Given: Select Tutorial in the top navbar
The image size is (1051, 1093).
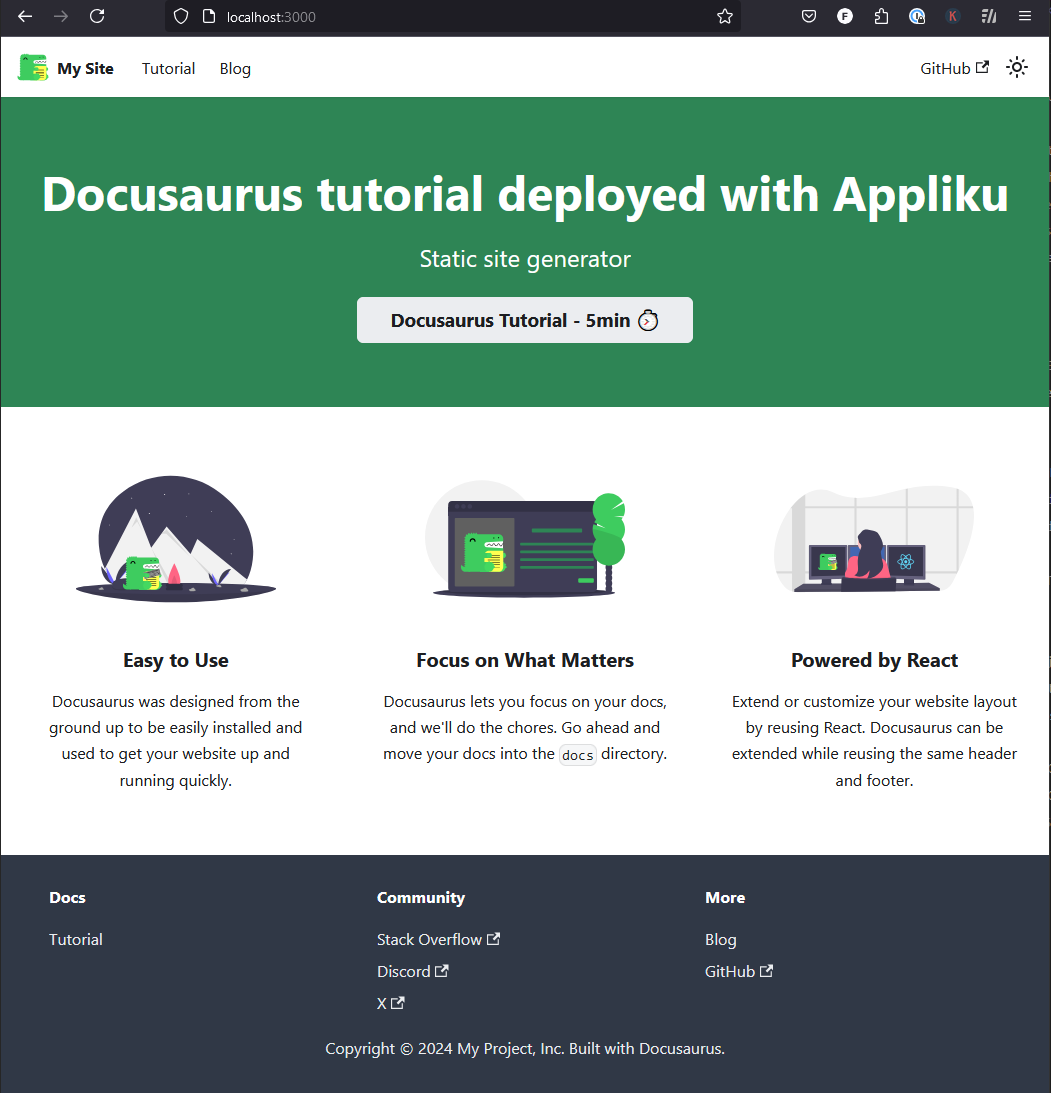Looking at the screenshot, I should coord(168,68).
